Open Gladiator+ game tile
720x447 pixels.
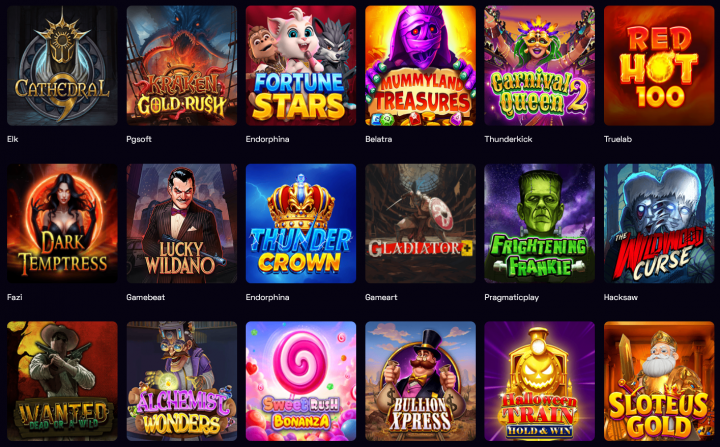coord(420,224)
